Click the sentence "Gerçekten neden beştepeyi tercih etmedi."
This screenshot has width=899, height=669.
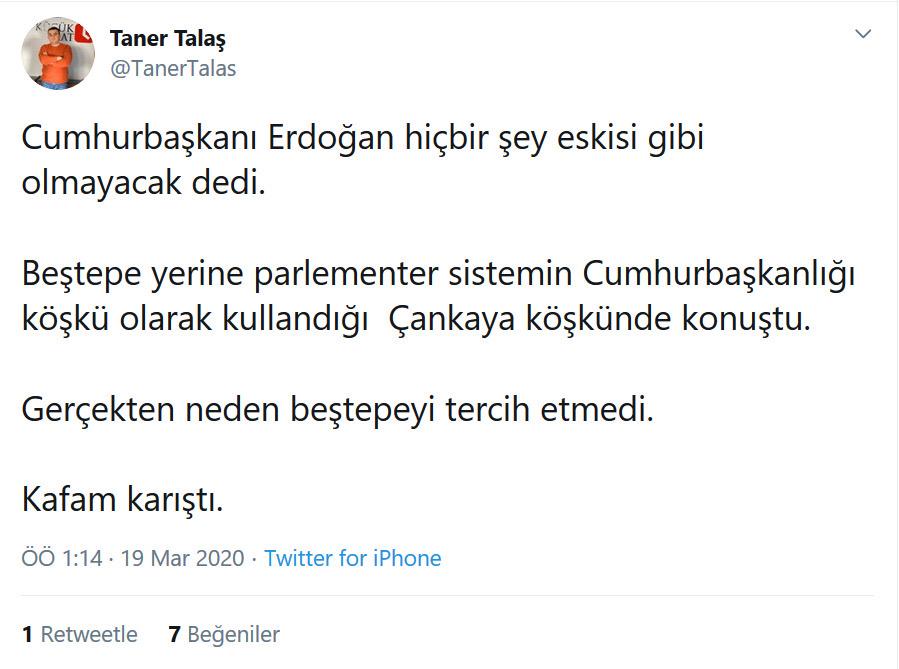coord(337,409)
